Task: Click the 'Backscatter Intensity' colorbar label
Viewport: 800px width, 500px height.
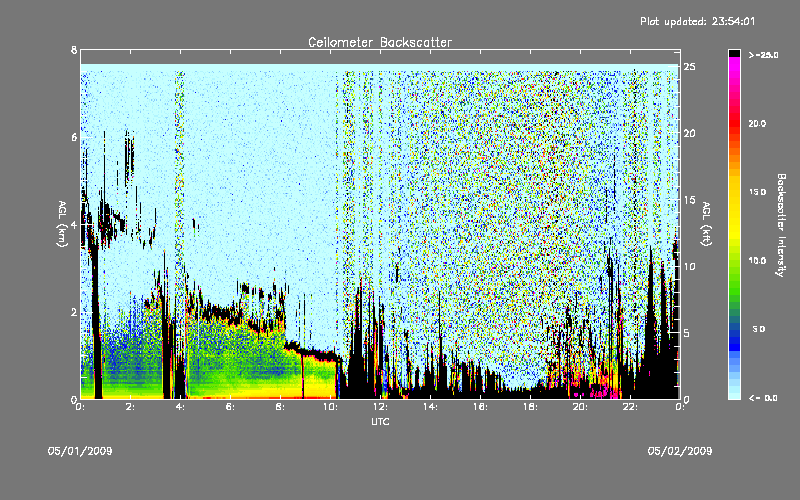Action: pos(781,225)
